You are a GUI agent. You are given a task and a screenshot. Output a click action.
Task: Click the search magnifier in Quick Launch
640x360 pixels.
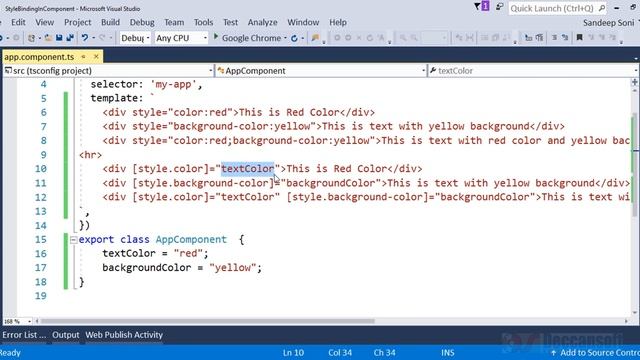tap(602, 8)
